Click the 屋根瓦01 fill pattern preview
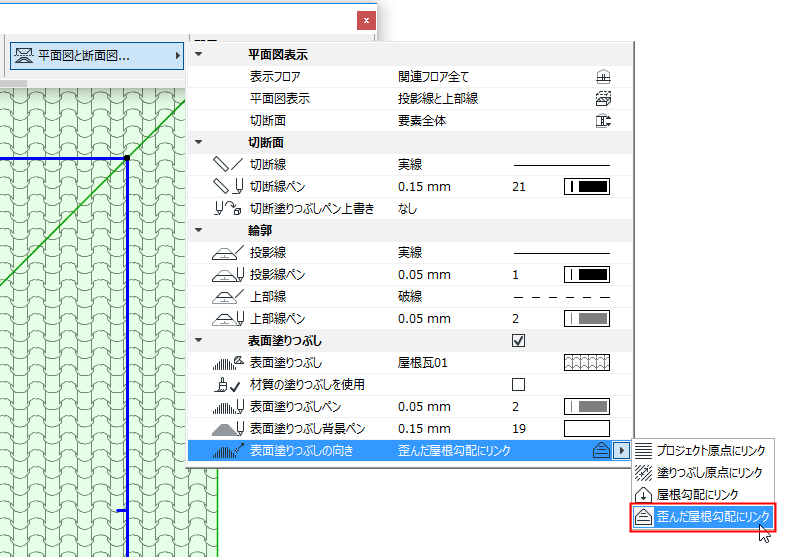This screenshot has width=789, height=557. [587, 363]
